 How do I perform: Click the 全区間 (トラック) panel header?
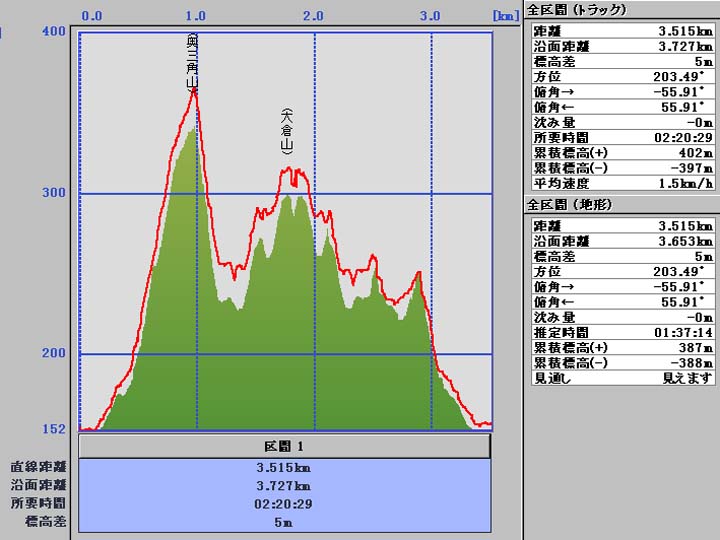[577, 10]
